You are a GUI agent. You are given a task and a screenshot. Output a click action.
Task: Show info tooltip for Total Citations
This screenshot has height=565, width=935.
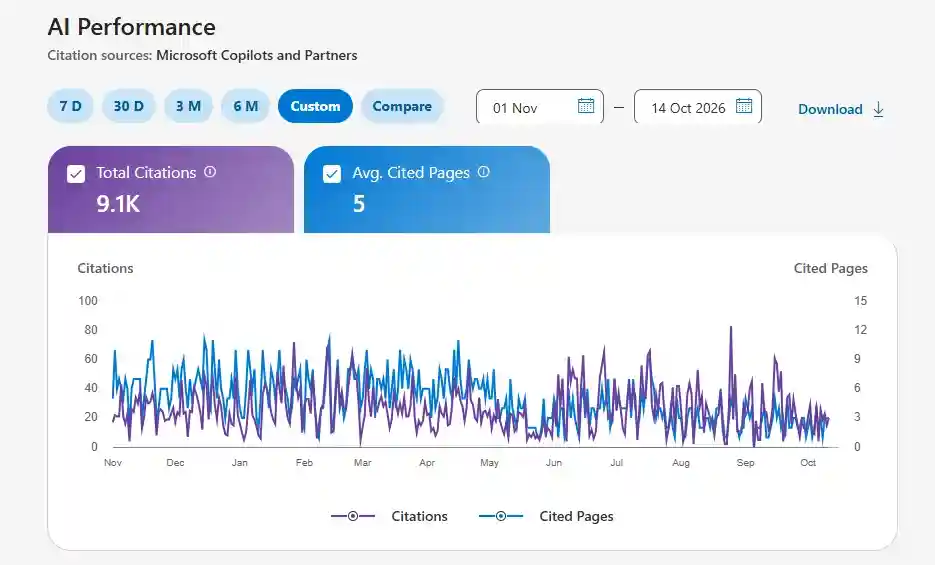pos(210,172)
